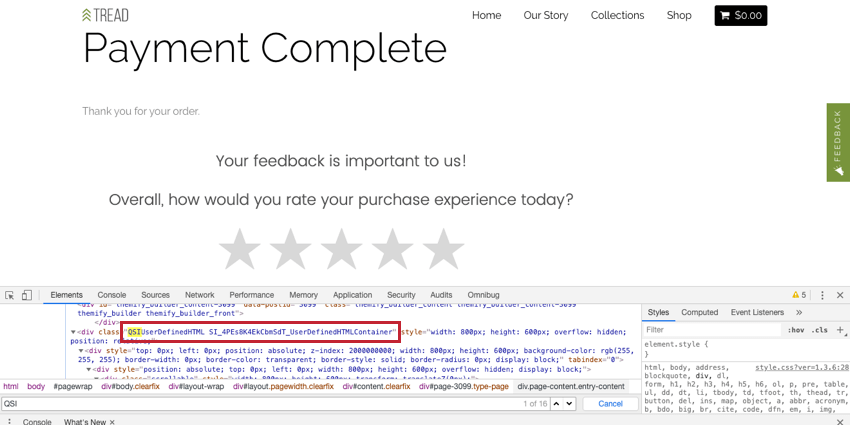Select div#body.clearfix breadcrumb
Image resolution: width=850 pixels, height=425 pixels.
pos(130,387)
